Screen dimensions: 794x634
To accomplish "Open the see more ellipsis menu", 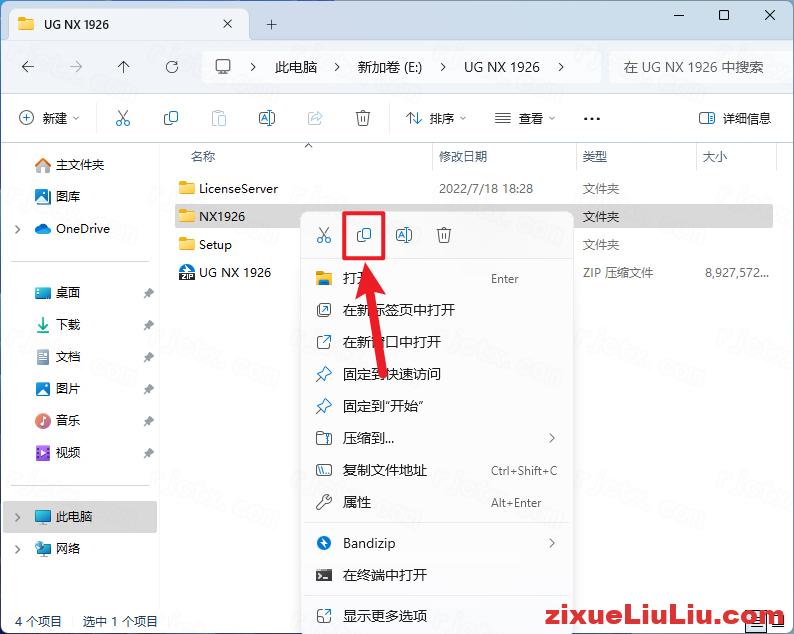I will coord(591,118).
